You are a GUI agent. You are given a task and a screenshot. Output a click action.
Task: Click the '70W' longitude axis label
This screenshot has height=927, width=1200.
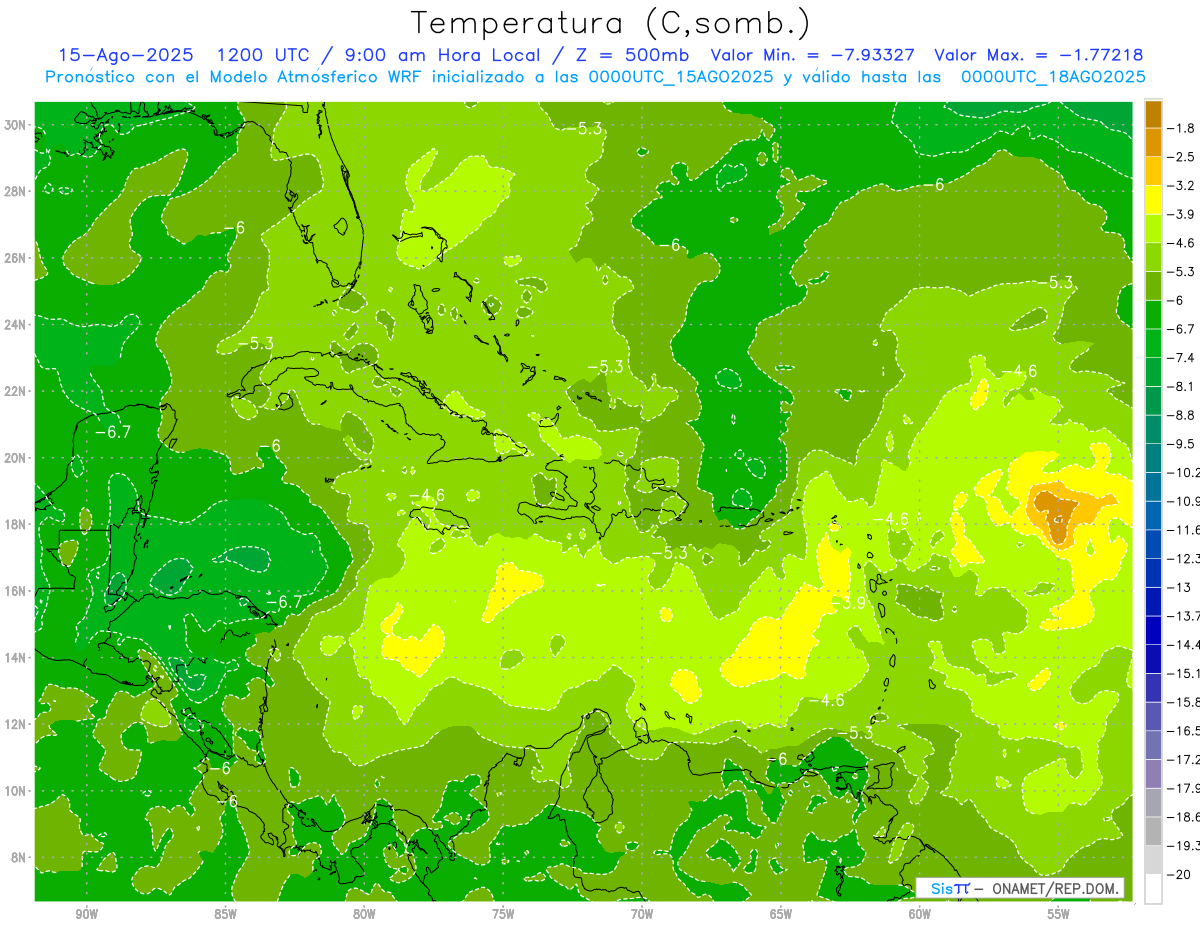click(642, 914)
